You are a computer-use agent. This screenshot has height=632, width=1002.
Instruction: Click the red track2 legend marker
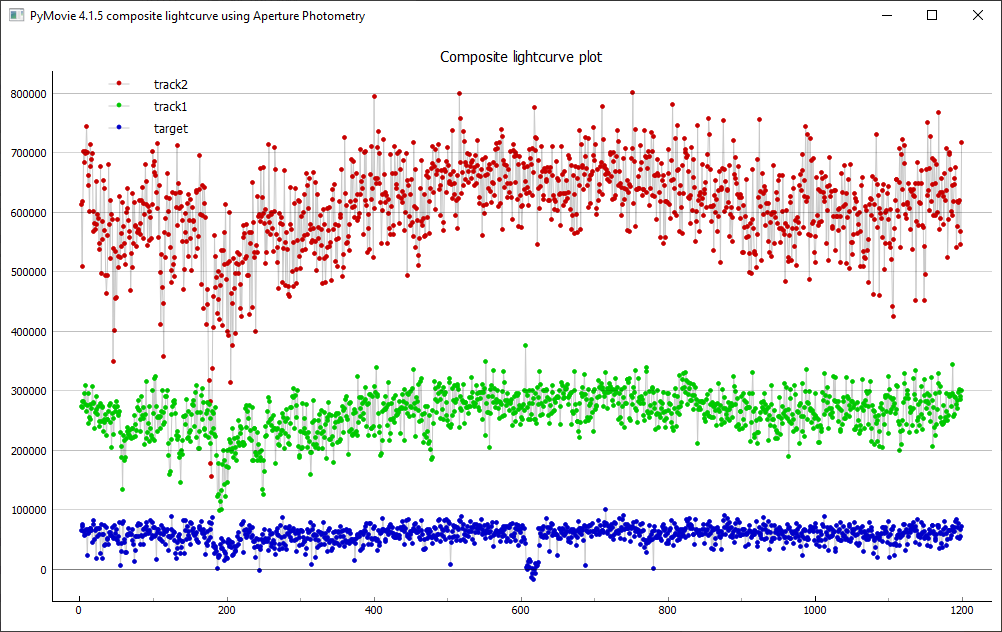tap(119, 84)
